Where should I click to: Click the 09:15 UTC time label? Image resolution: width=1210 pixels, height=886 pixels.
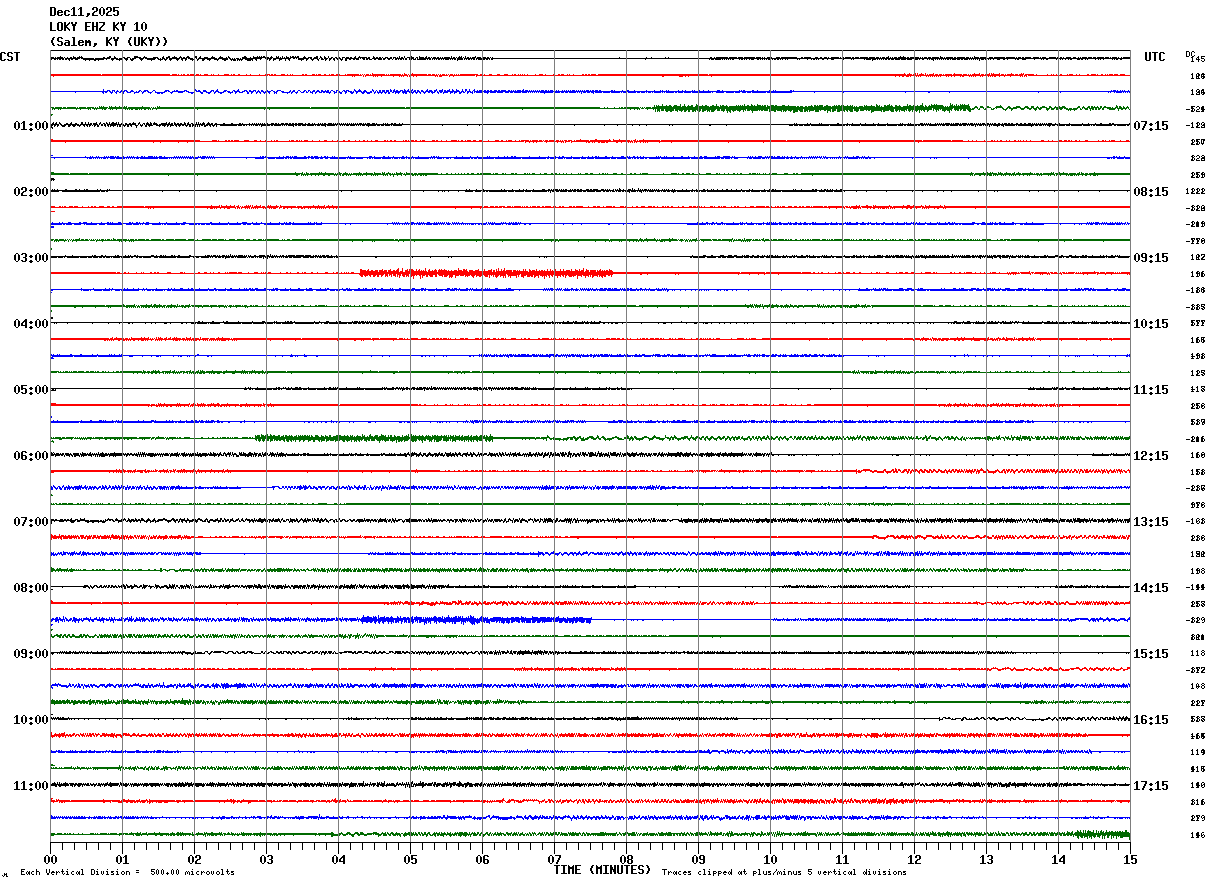point(1150,258)
